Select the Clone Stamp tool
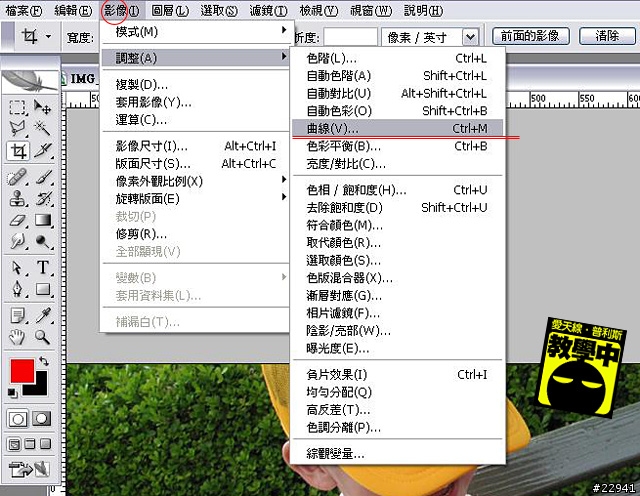Screen dimensions: 640x496 tap(17, 199)
